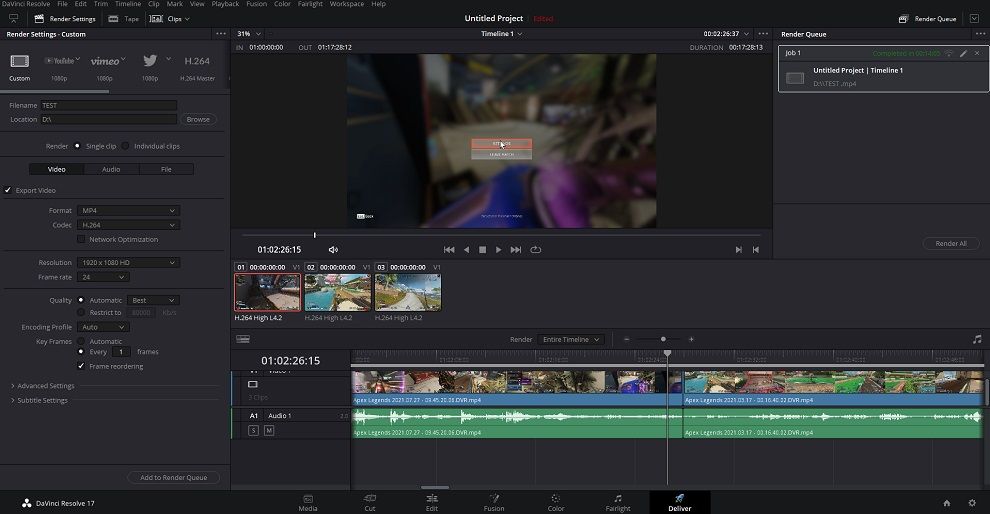The width and height of the screenshot is (990, 514).
Task: Jump to last frame in viewer
Action: [x=516, y=249]
